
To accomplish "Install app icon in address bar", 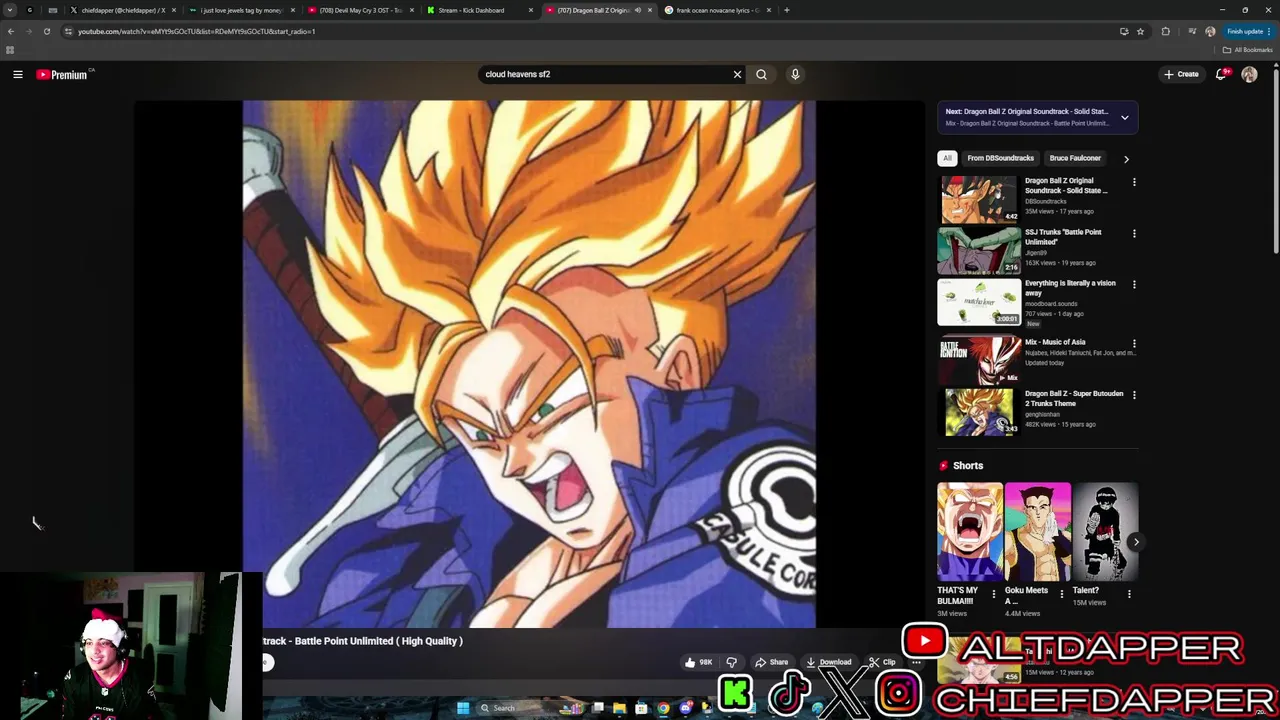I will tap(1124, 31).
